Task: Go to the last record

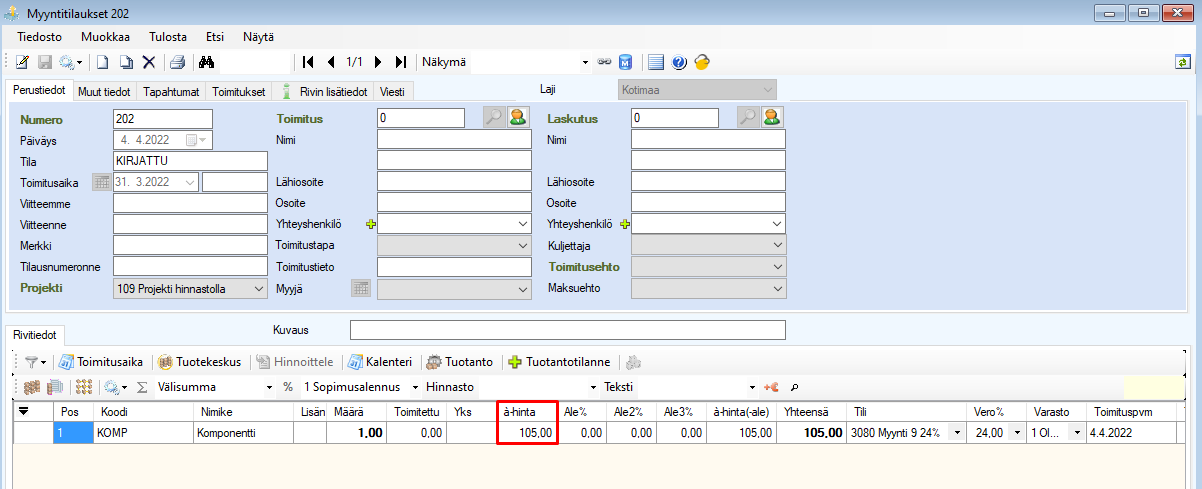Action: pos(401,62)
